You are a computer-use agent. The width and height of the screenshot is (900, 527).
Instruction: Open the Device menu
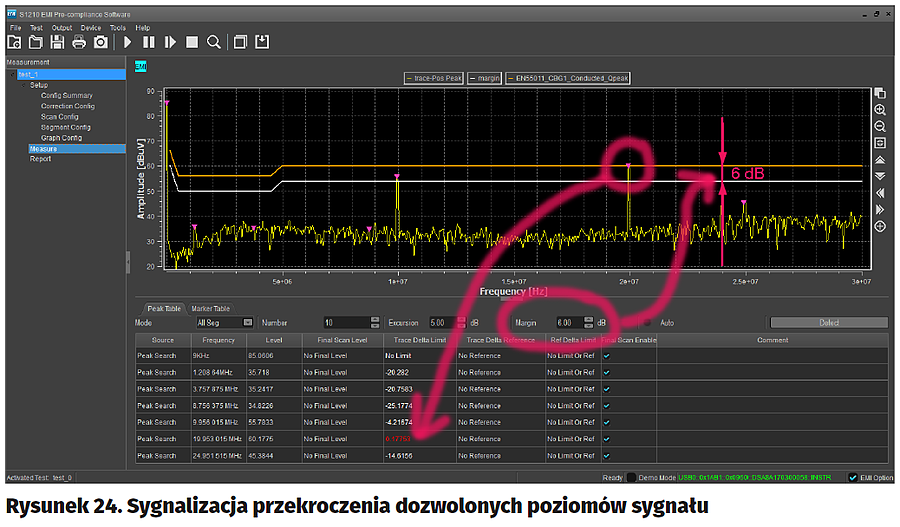click(91, 28)
